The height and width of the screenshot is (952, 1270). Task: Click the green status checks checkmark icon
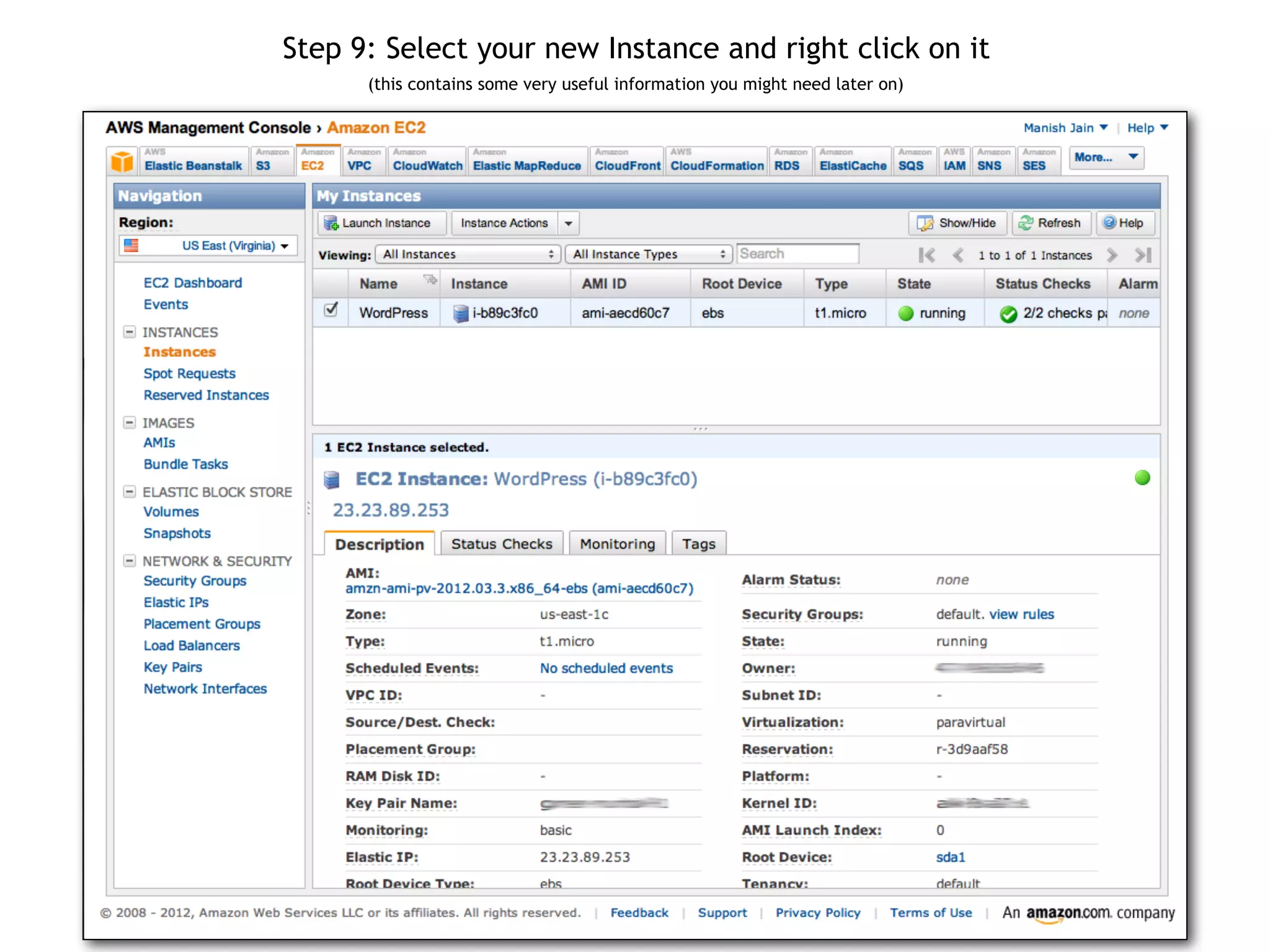click(1008, 314)
